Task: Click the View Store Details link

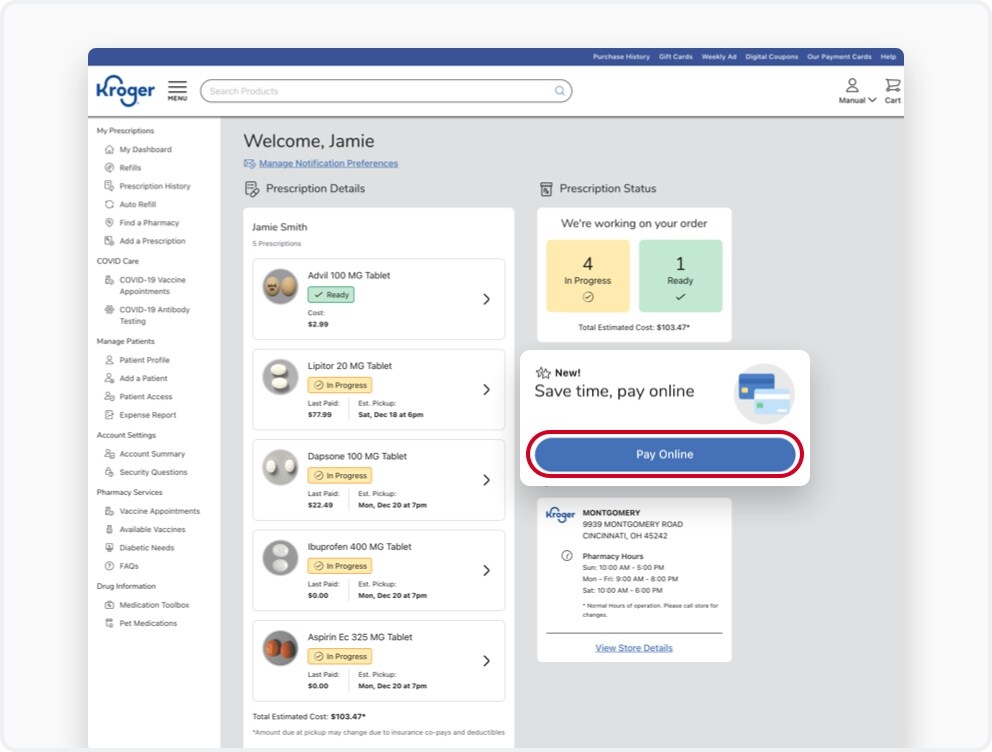Action: pyautogui.click(x=634, y=648)
